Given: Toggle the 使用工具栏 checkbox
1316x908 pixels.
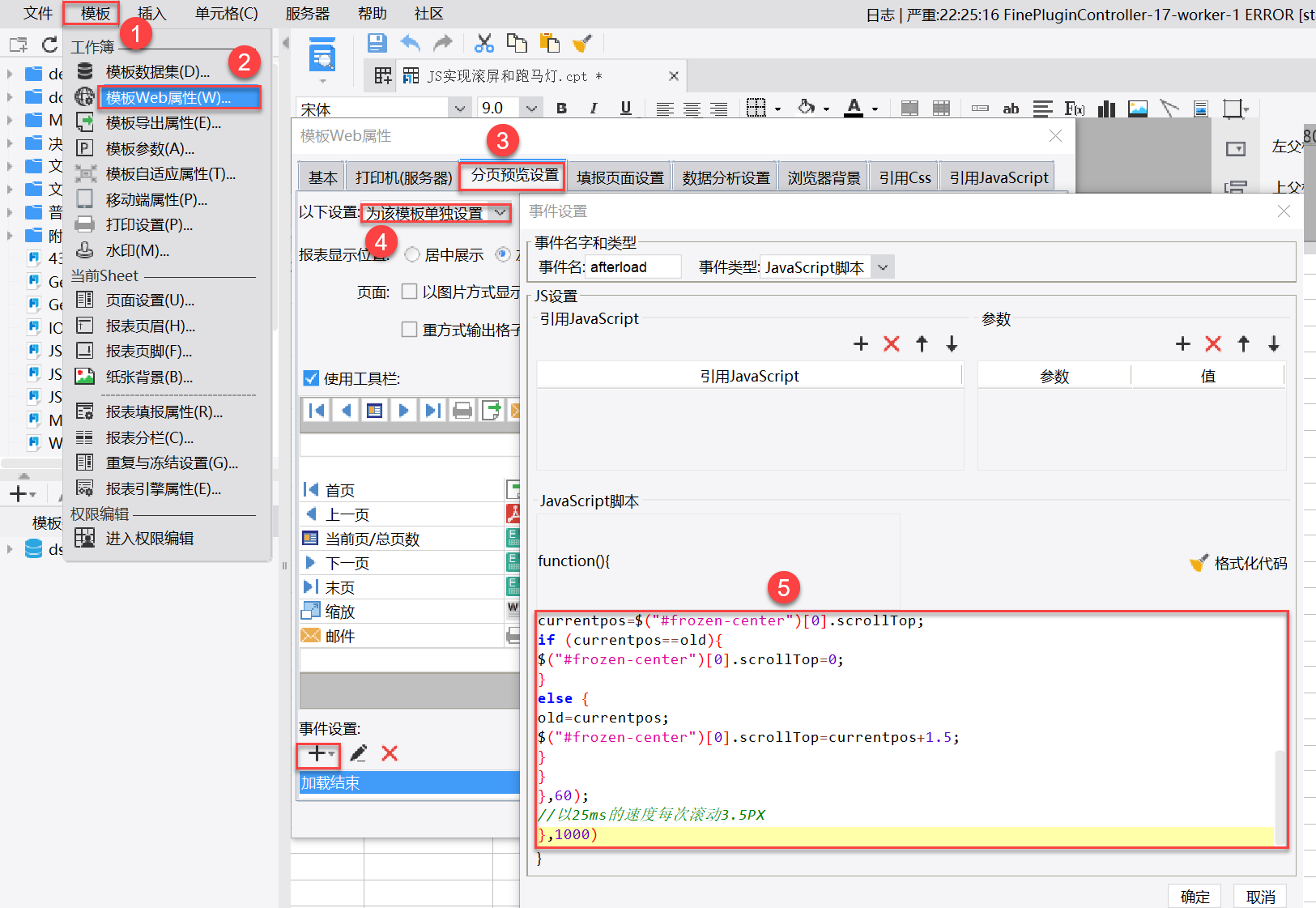Looking at the screenshot, I should click(x=311, y=378).
